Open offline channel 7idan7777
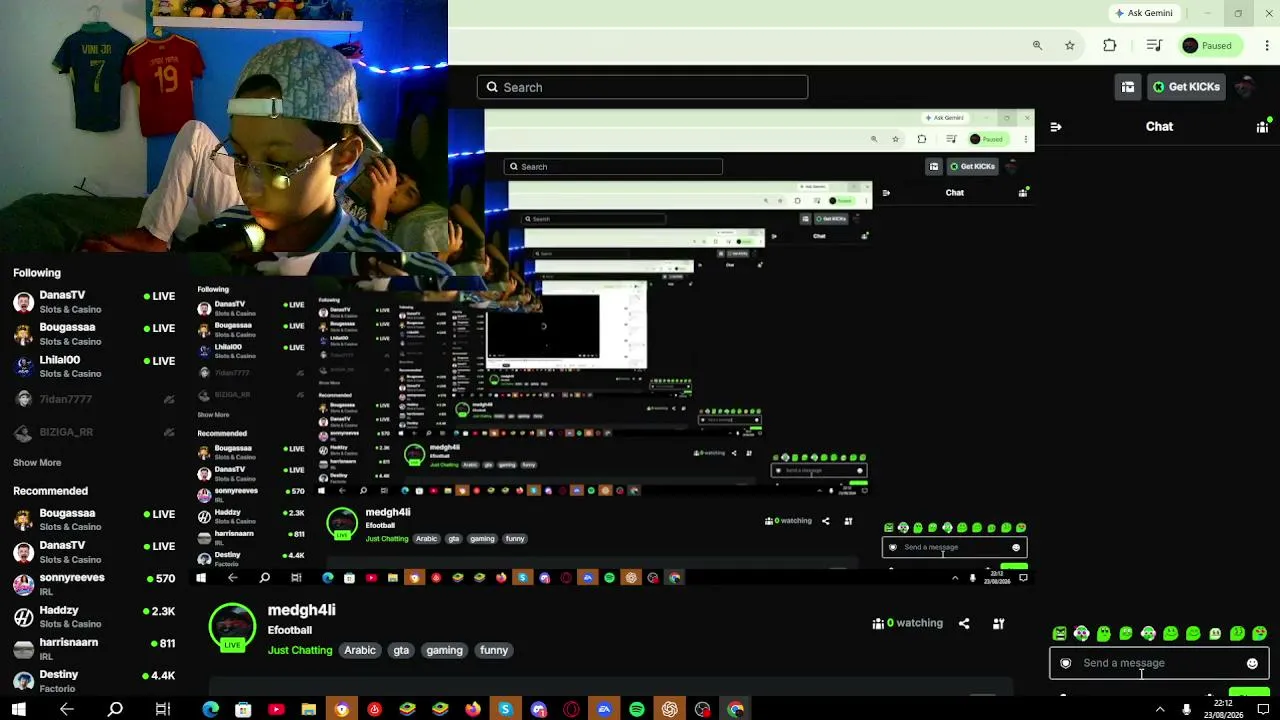Image resolution: width=1280 pixels, height=720 pixels. click(x=94, y=399)
